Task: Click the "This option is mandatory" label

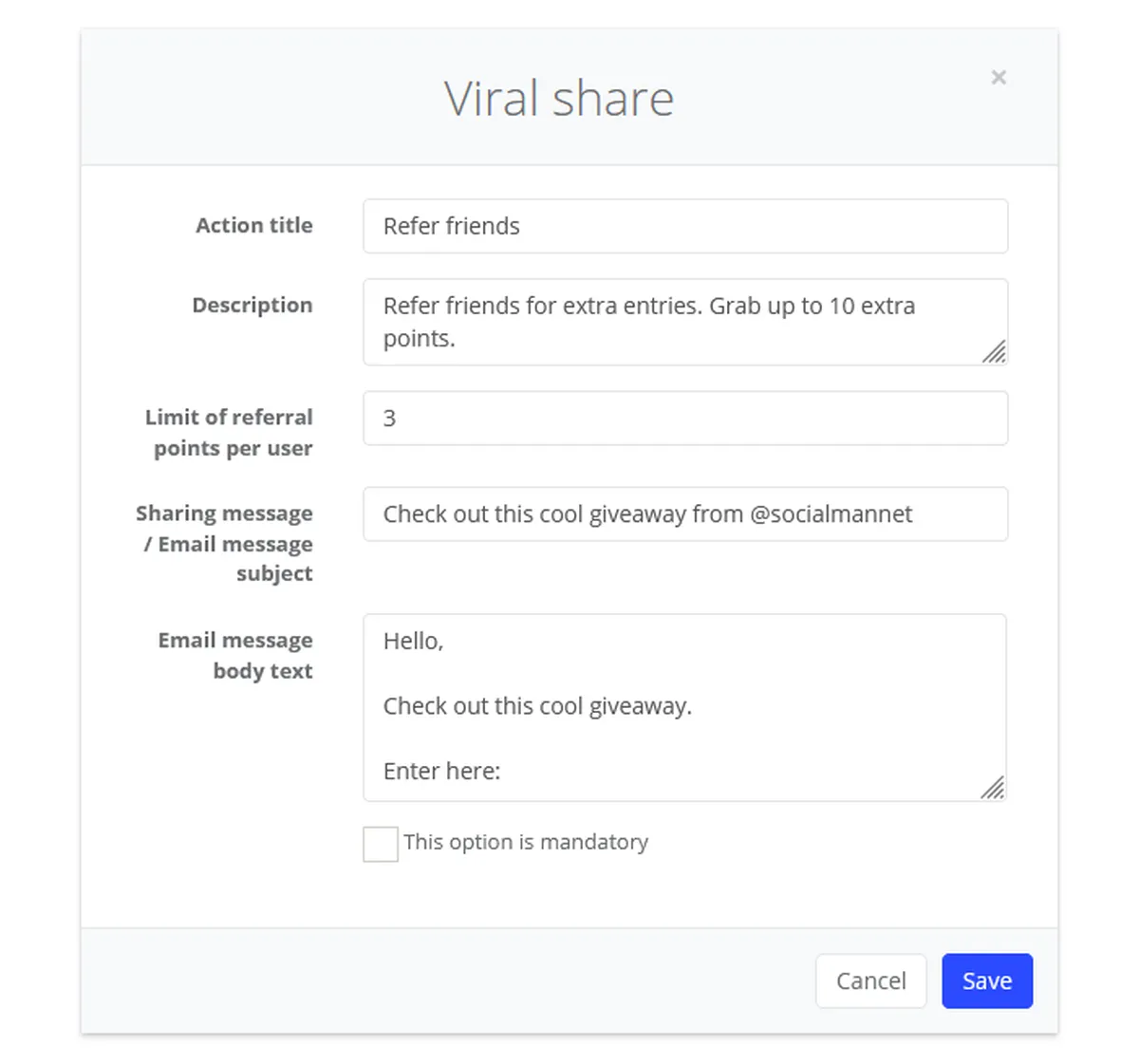Action: pyautogui.click(x=525, y=842)
